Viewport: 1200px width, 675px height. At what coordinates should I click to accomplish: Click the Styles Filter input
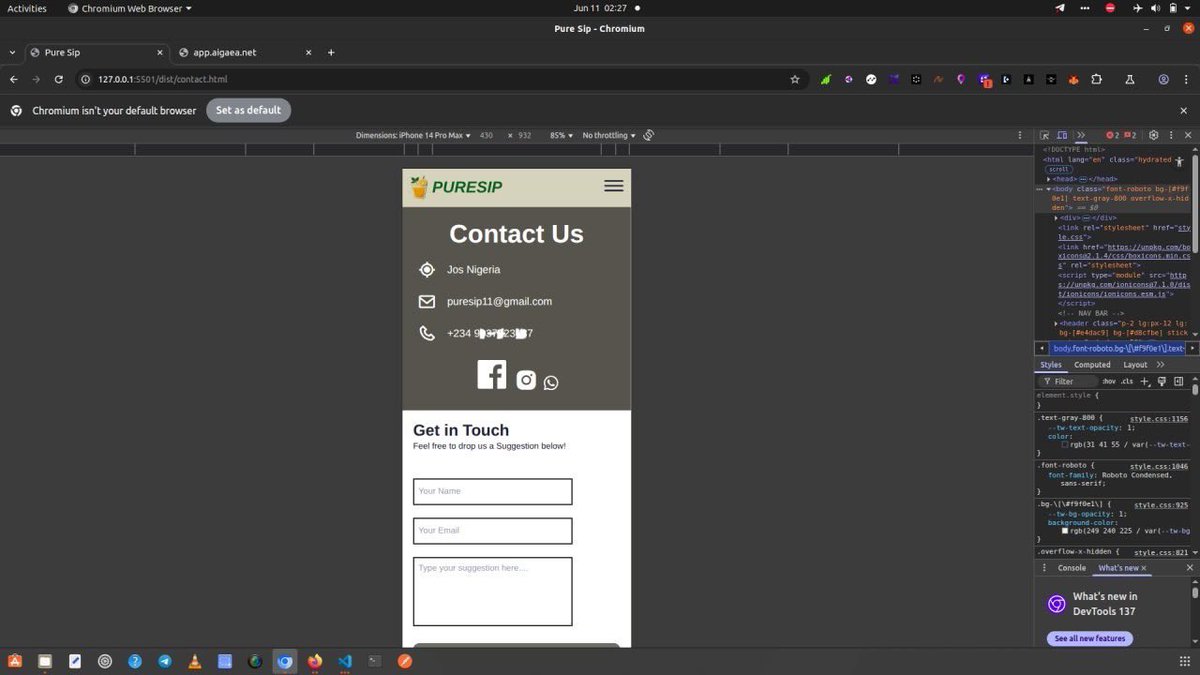pyautogui.click(x=1070, y=381)
